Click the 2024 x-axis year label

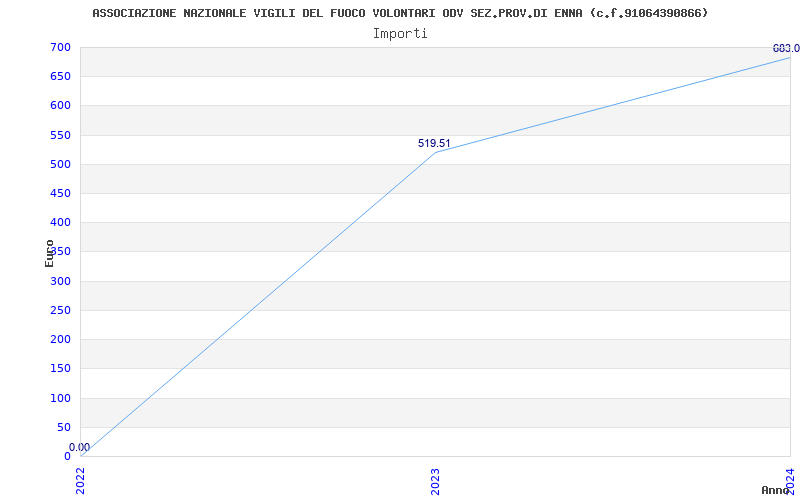[x=790, y=479]
